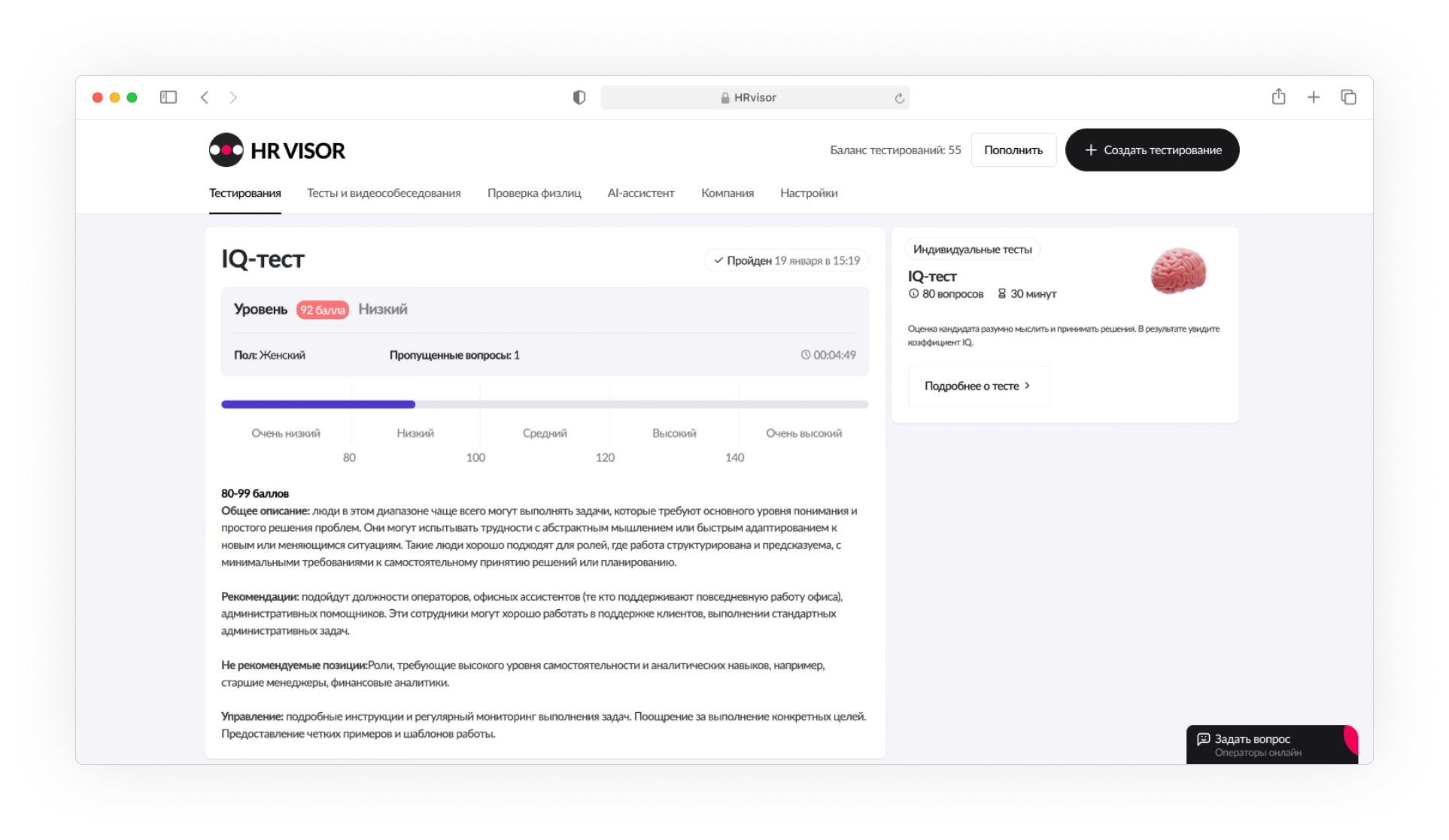This screenshot has height=840, width=1449.
Task: Open the AI-ассистент tab
Action: 641,193
